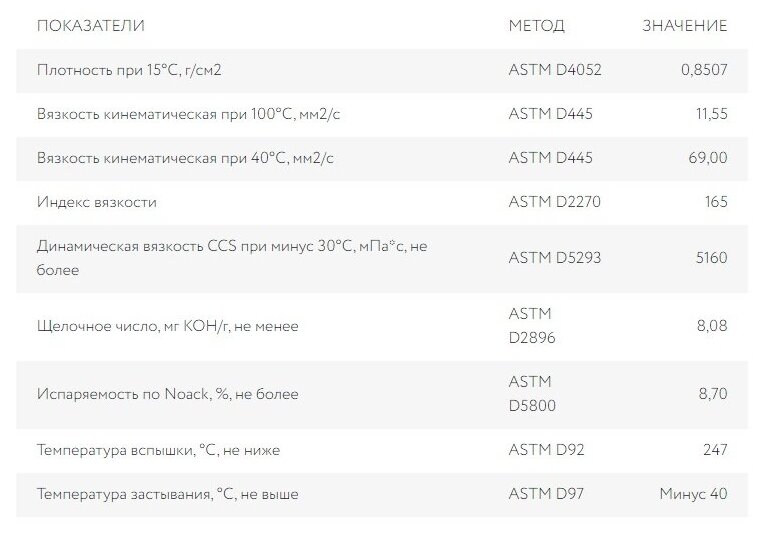The width and height of the screenshot is (764, 533).
Task: Click the ASTM D5293 method cell
Action: coord(555,258)
